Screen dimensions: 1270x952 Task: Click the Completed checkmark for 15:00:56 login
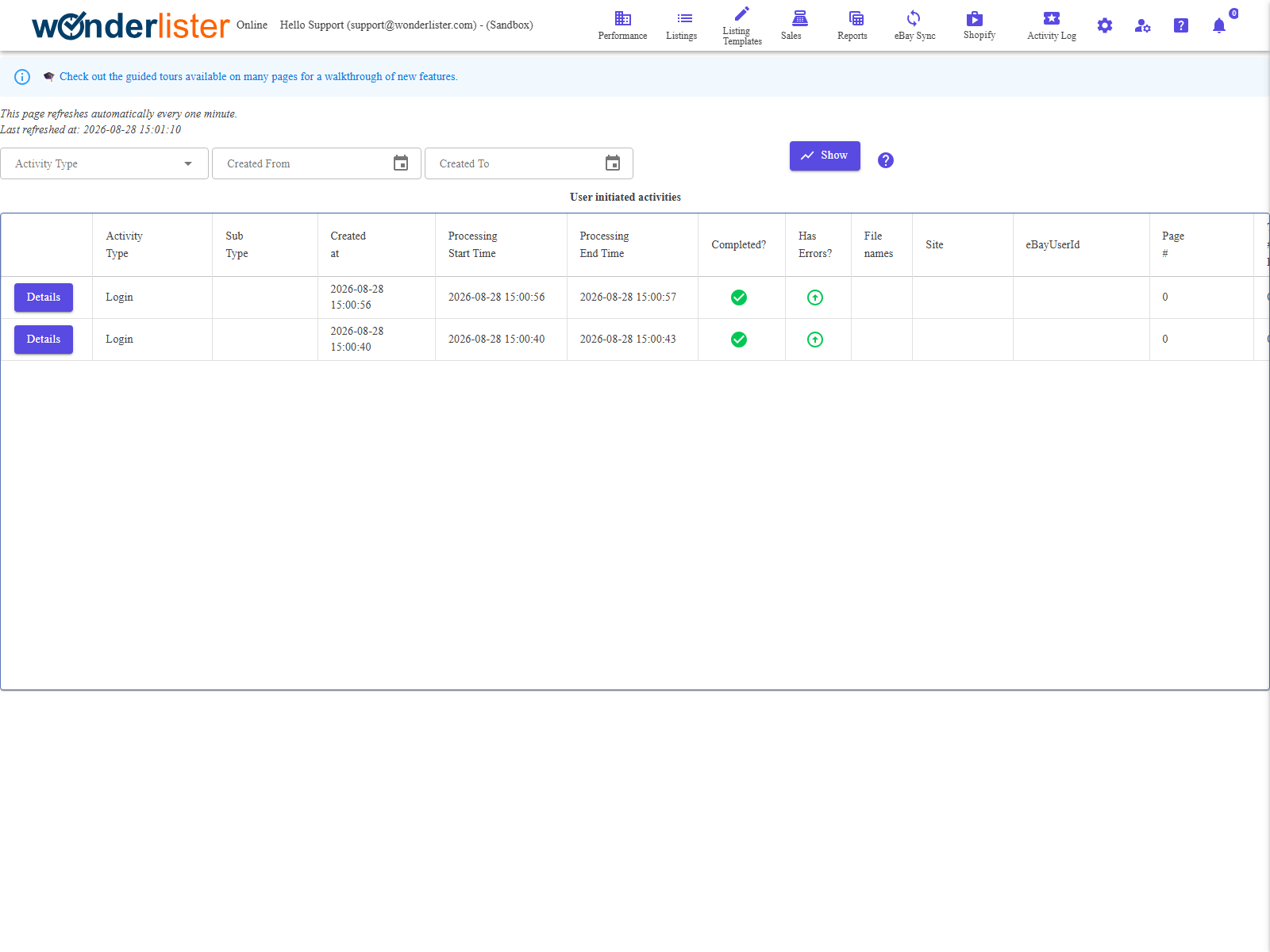(x=739, y=297)
